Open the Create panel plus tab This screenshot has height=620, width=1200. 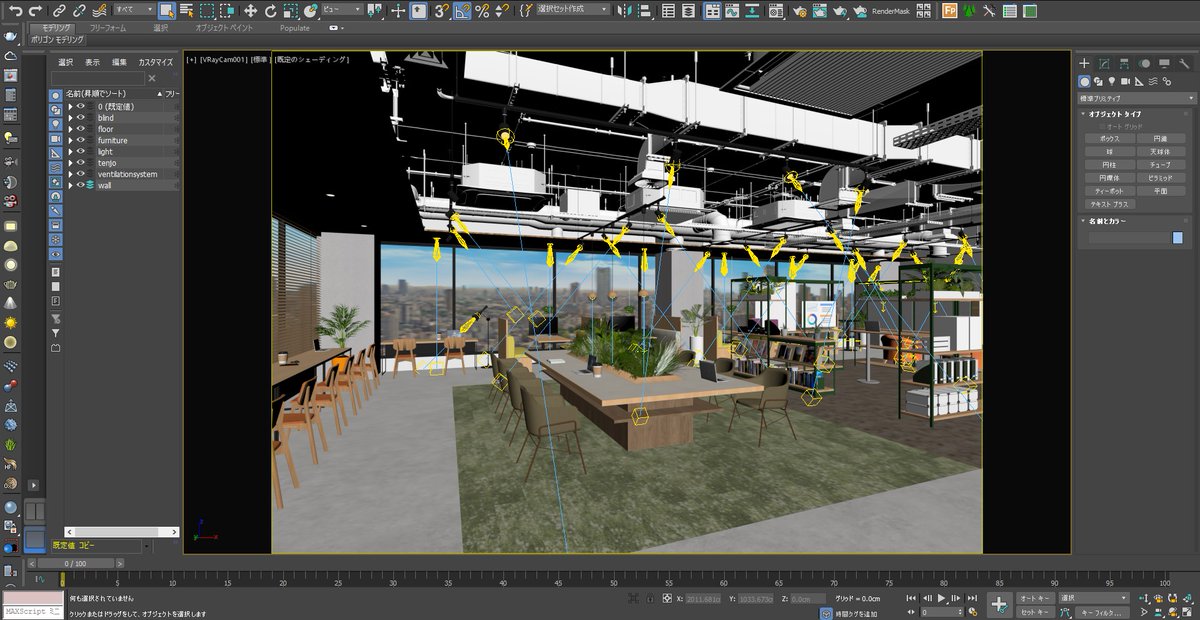click(x=1084, y=64)
